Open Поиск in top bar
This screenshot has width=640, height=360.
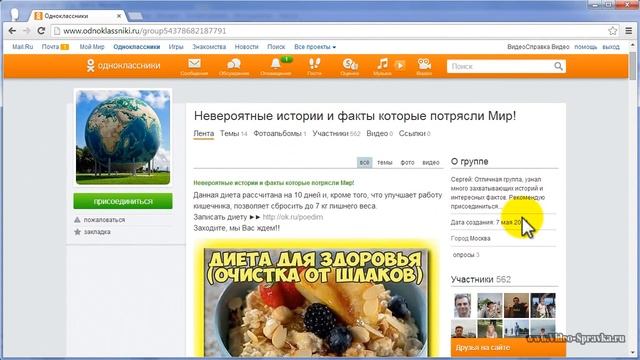(x=276, y=47)
